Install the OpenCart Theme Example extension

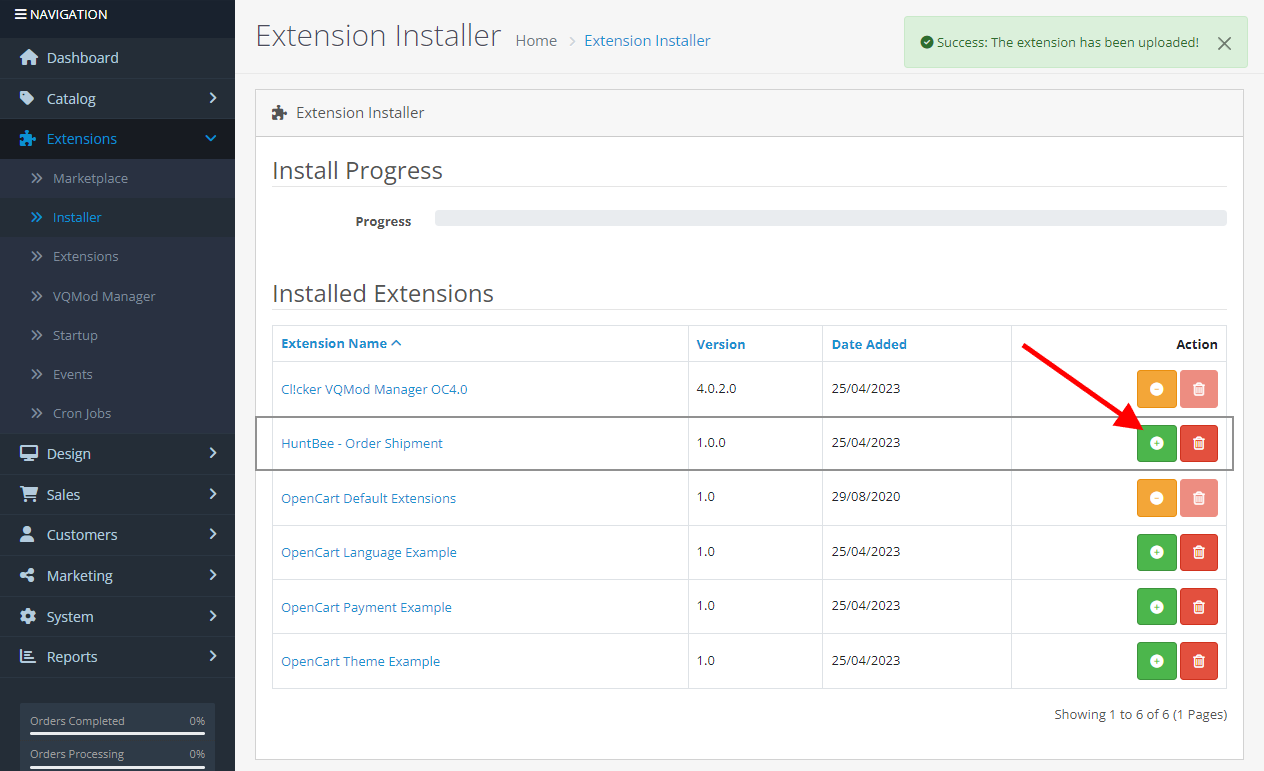click(1157, 661)
